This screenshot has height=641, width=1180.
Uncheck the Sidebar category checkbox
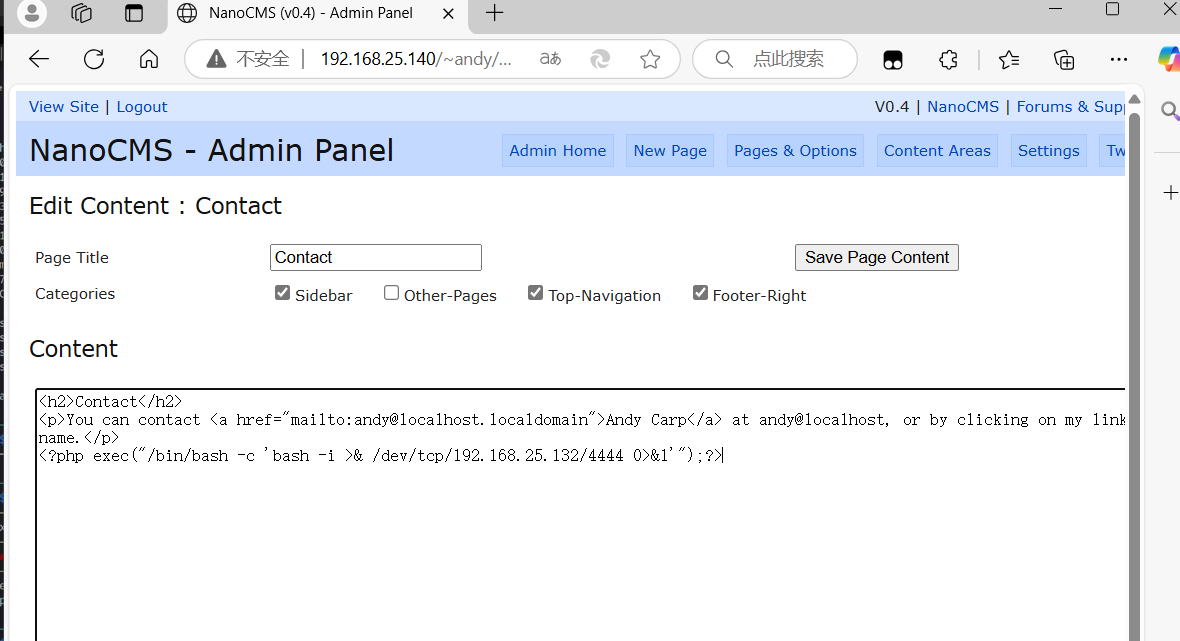[282, 293]
